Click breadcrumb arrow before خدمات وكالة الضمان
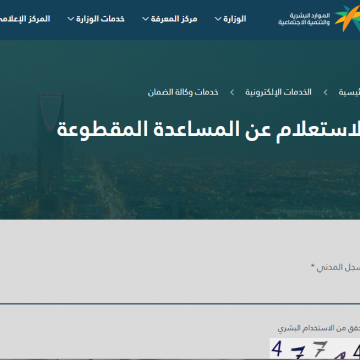Viewport: 360px width, 360px height. pyautogui.click(x=232, y=92)
